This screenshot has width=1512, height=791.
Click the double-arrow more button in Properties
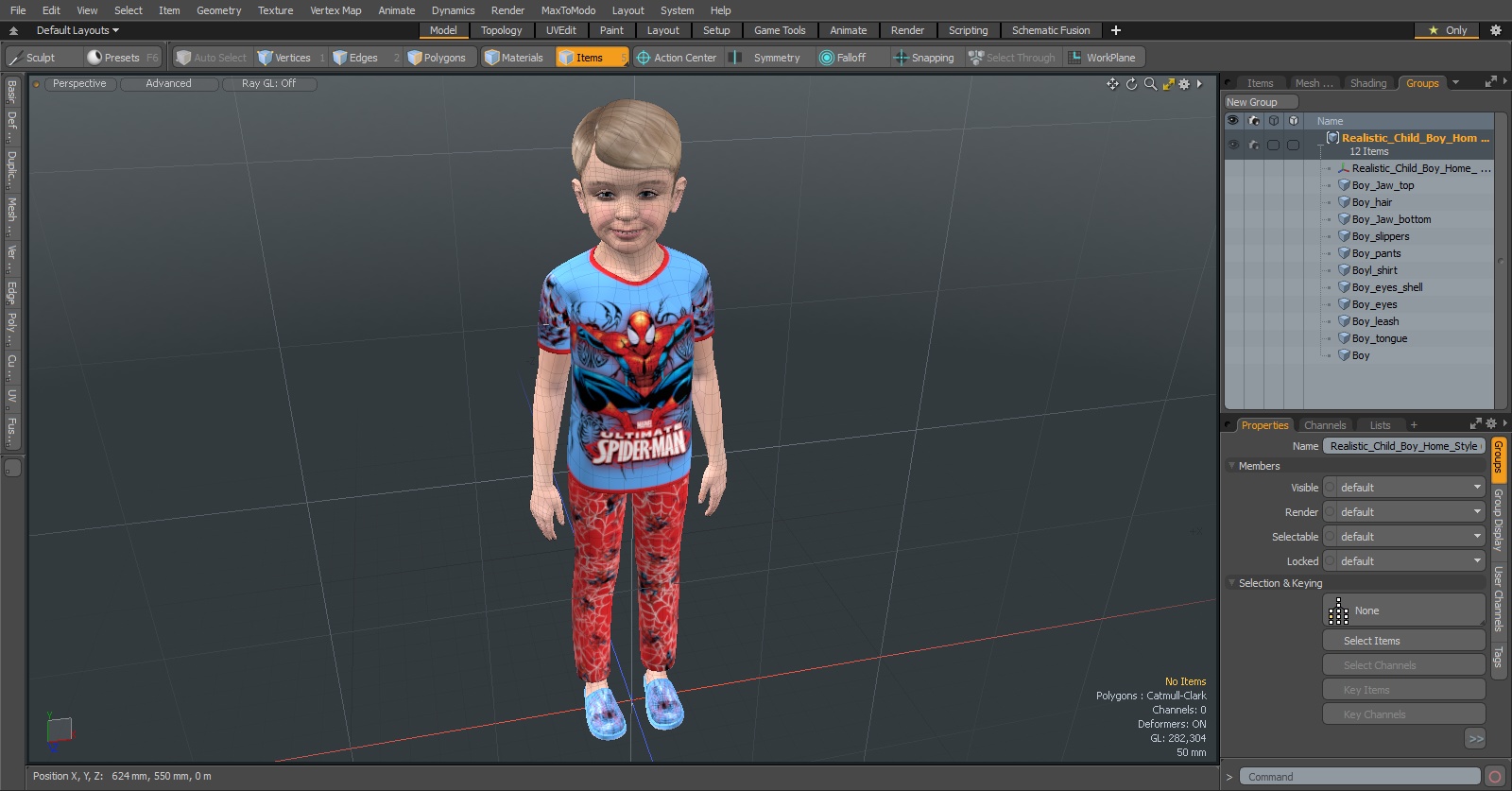(1476, 739)
